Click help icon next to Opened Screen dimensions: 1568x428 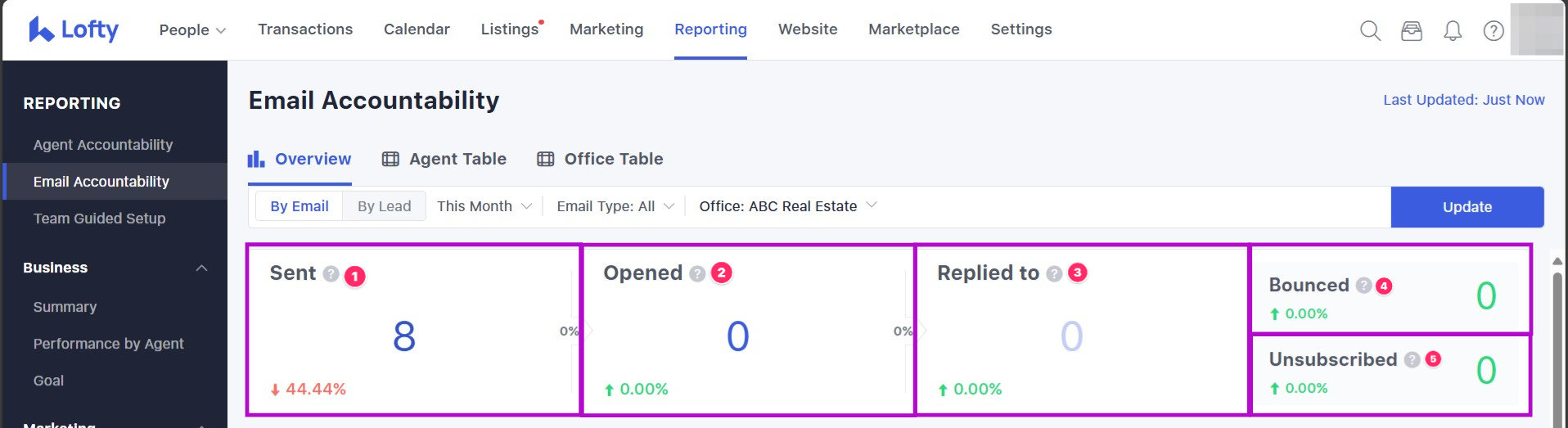tap(697, 274)
